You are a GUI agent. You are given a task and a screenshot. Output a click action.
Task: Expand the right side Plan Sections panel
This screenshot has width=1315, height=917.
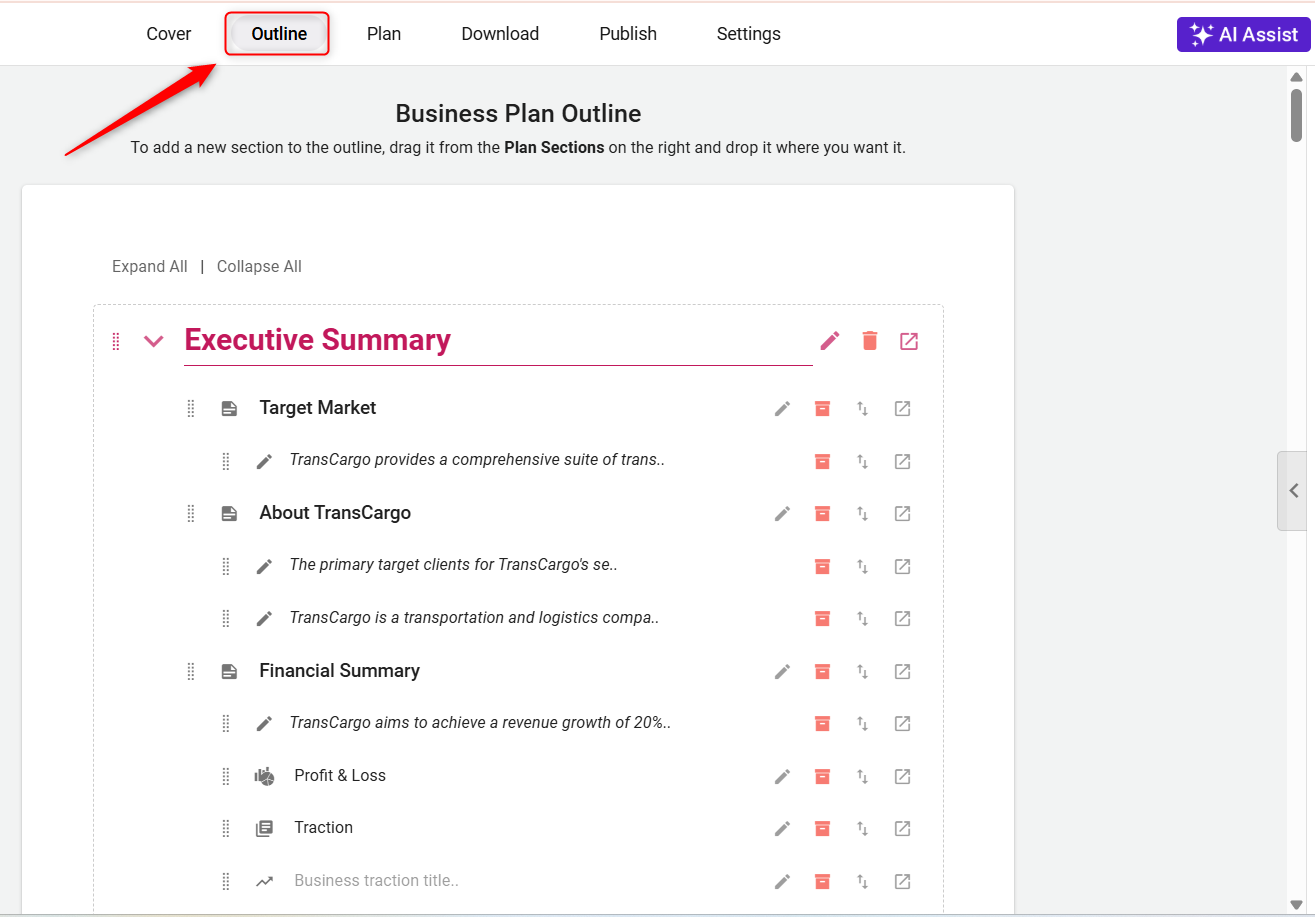(1295, 491)
